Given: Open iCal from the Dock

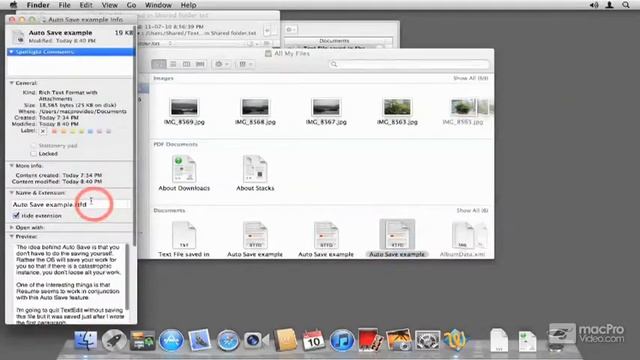Looking at the screenshot, I should pyautogui.click(x=313, y=340).
